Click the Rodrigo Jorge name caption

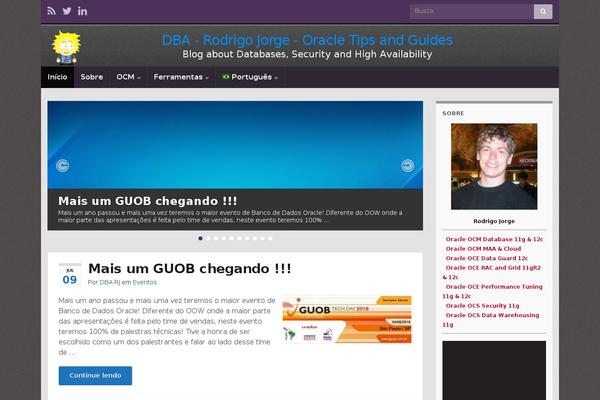(494, 221)
